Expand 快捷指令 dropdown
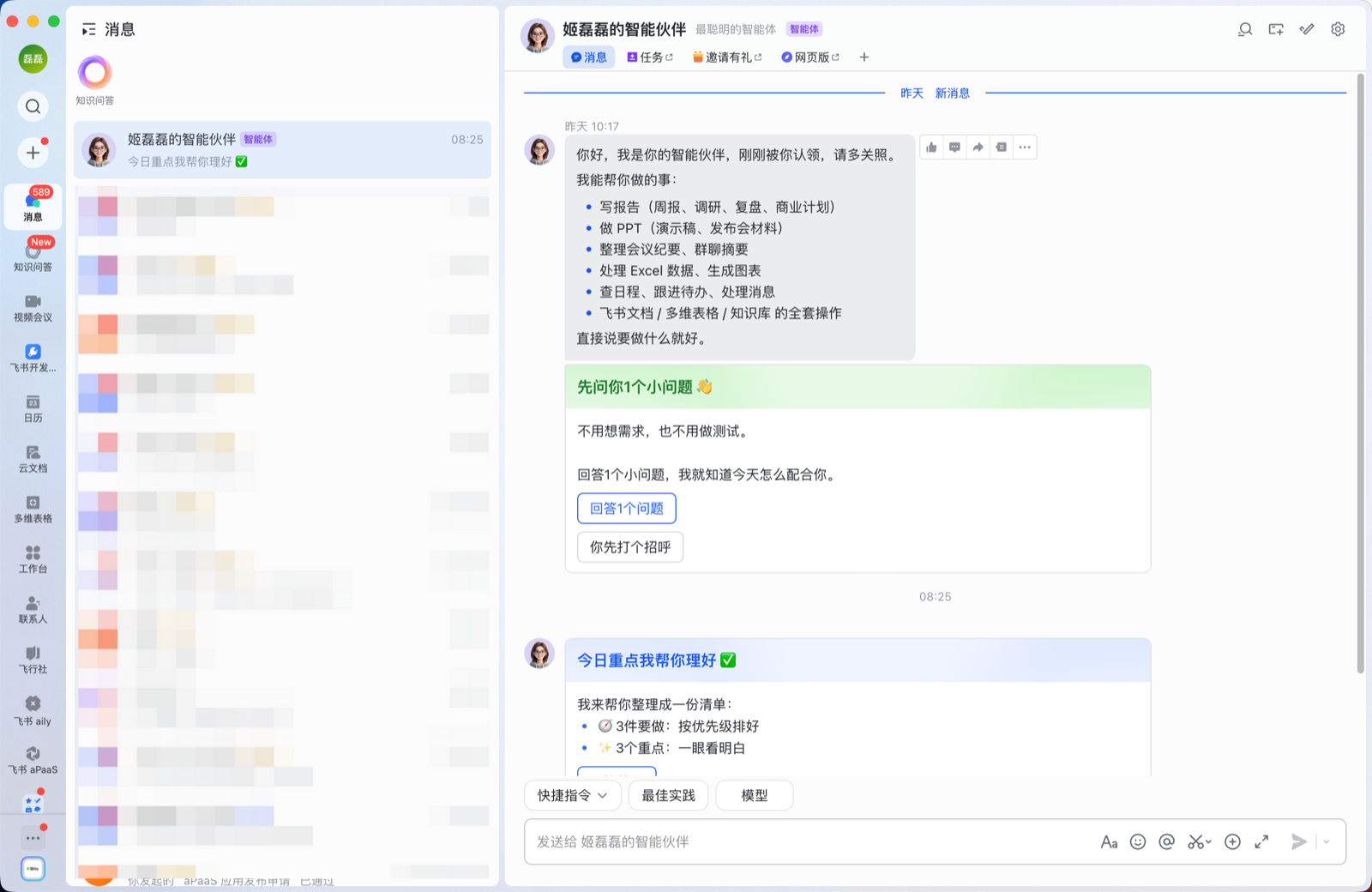The image size is (1372, 892). pos(573,796)
